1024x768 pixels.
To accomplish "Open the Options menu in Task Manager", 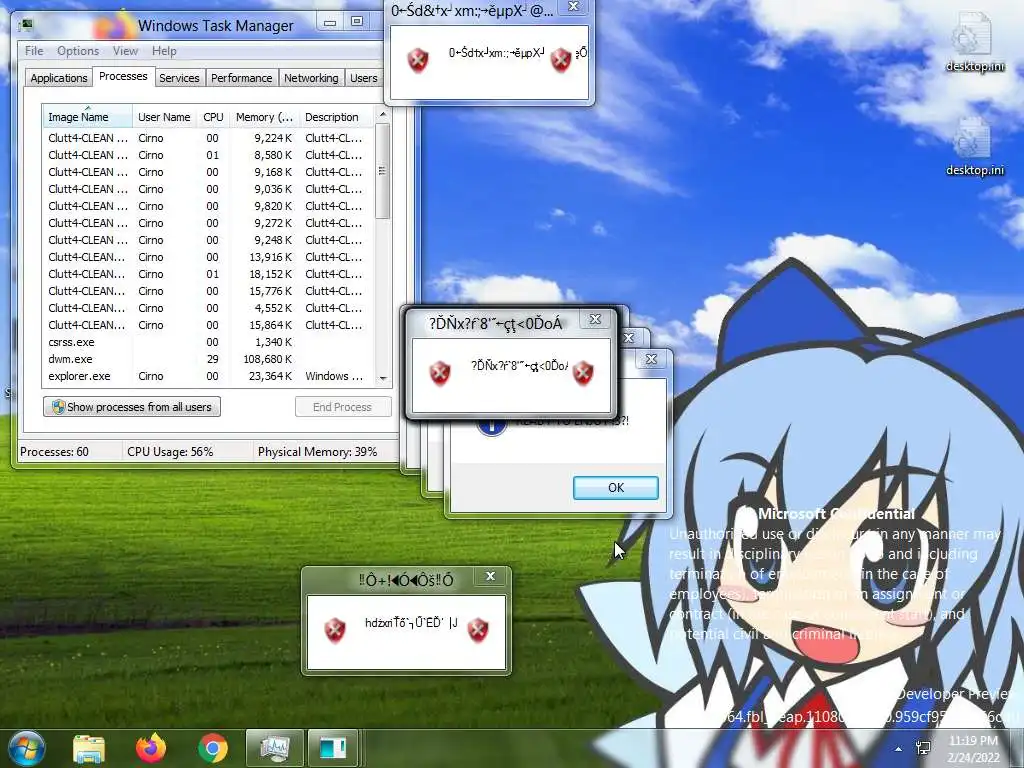I will coord(78,51).
